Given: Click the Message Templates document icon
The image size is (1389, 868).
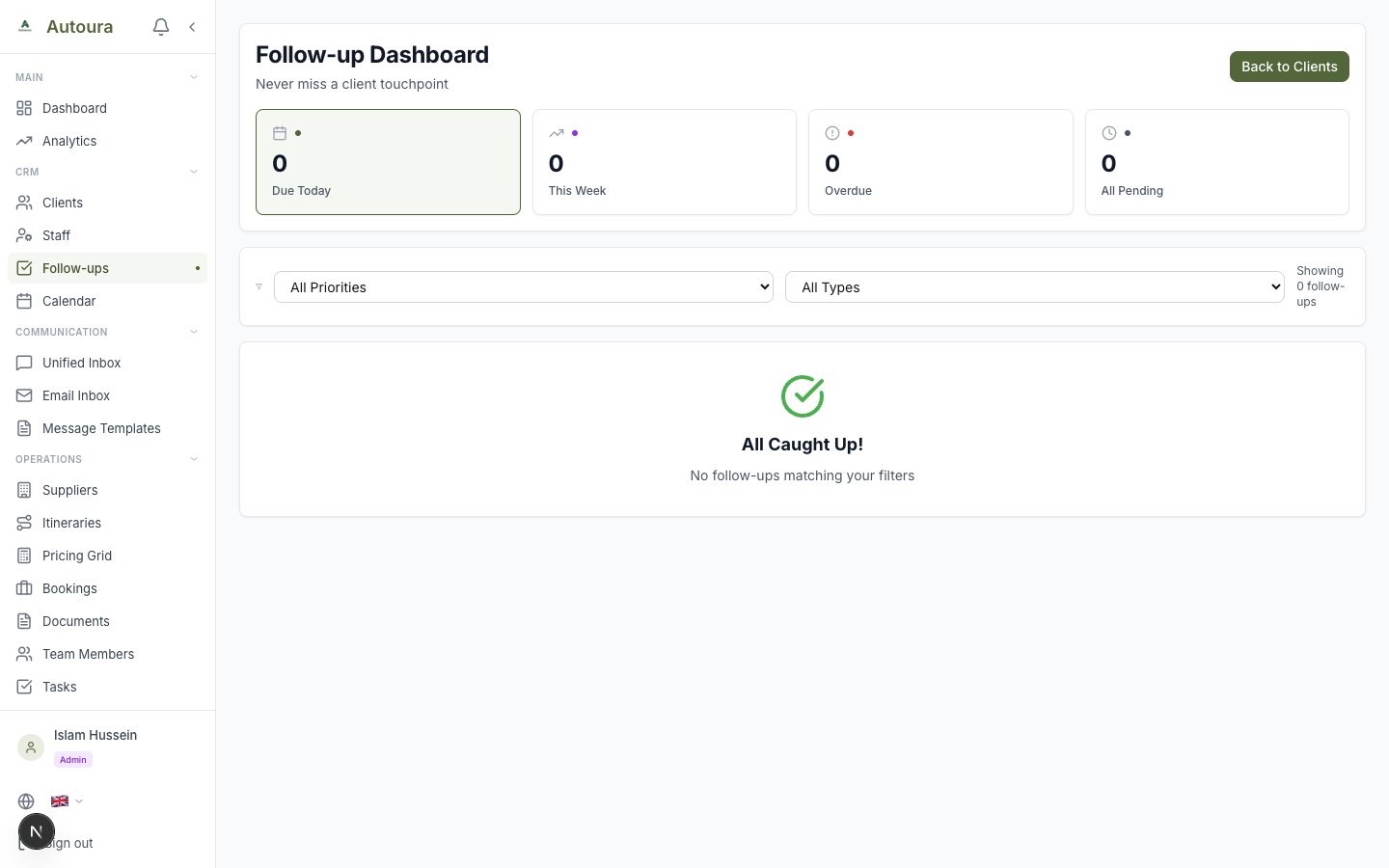Looking at the screenshot, I should (x=24, y=428).
